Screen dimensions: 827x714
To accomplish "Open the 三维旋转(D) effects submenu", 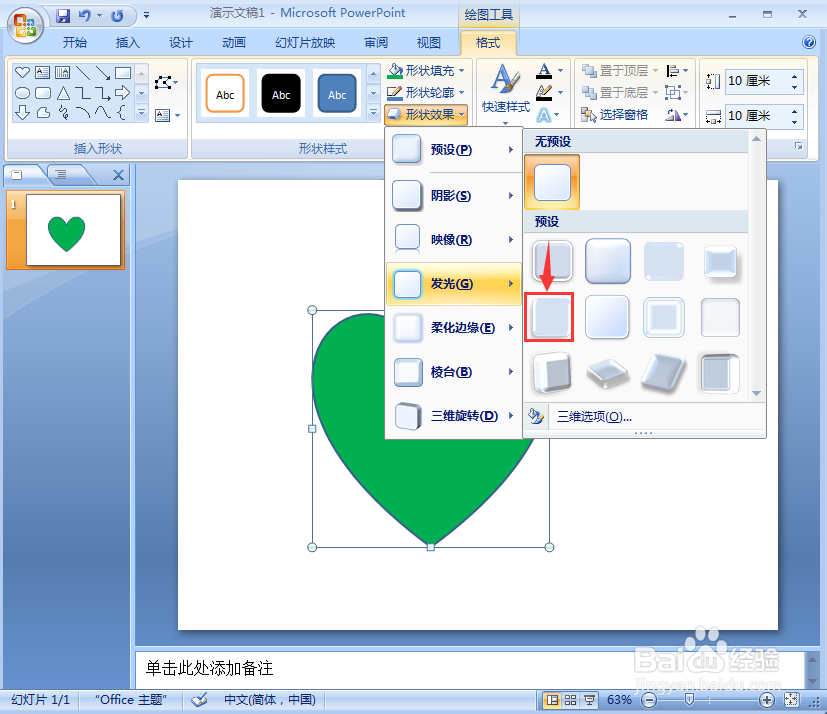I will point(454,416).
